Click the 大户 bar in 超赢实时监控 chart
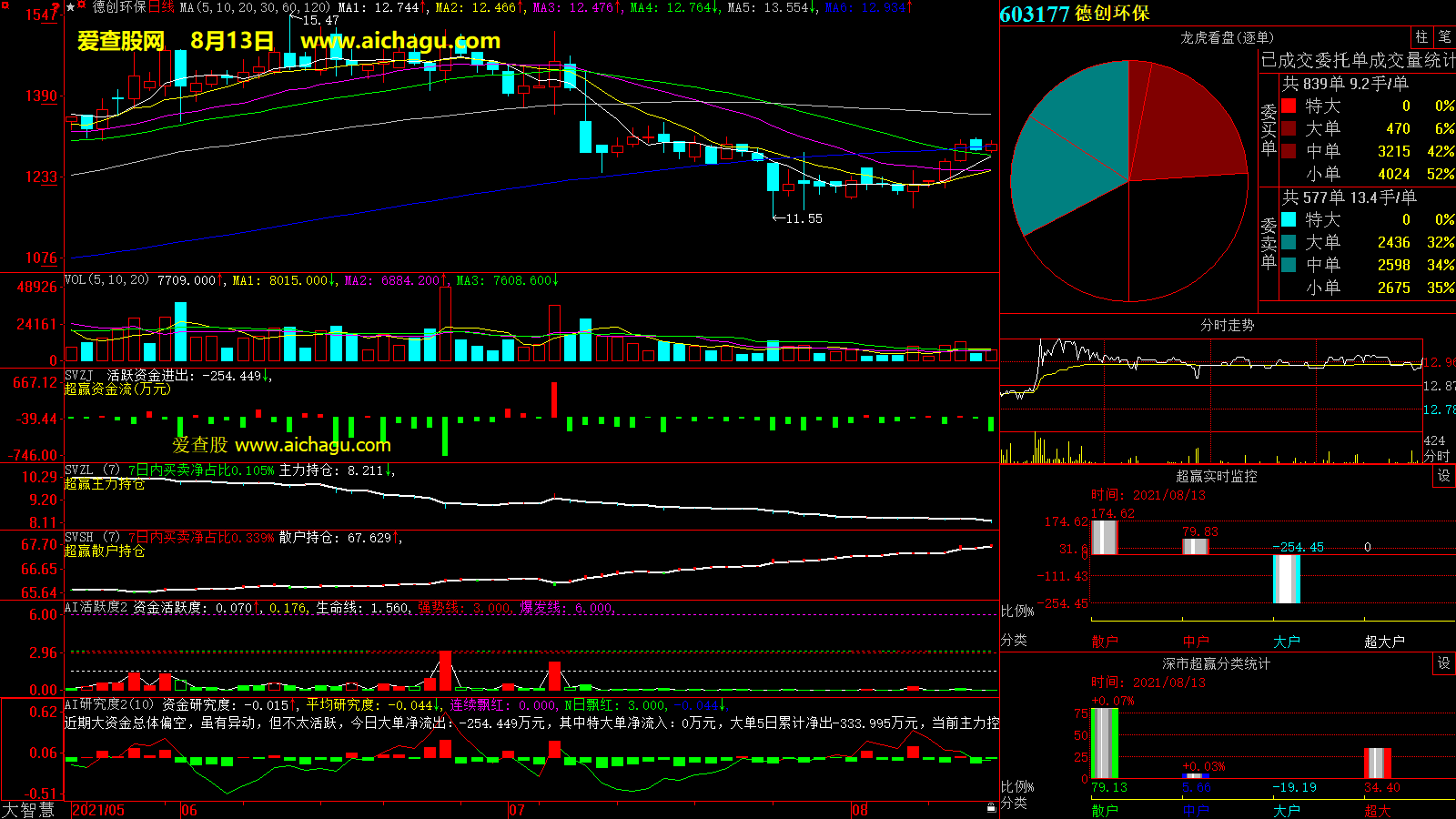 click(1286, 579)
